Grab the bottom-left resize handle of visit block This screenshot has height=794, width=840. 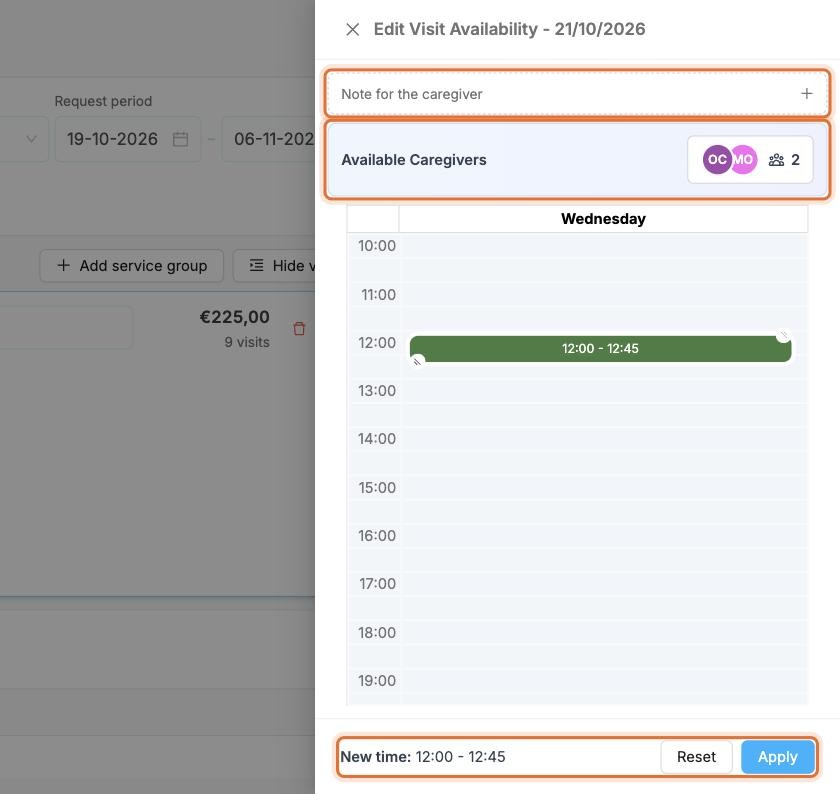coord(417,362)
